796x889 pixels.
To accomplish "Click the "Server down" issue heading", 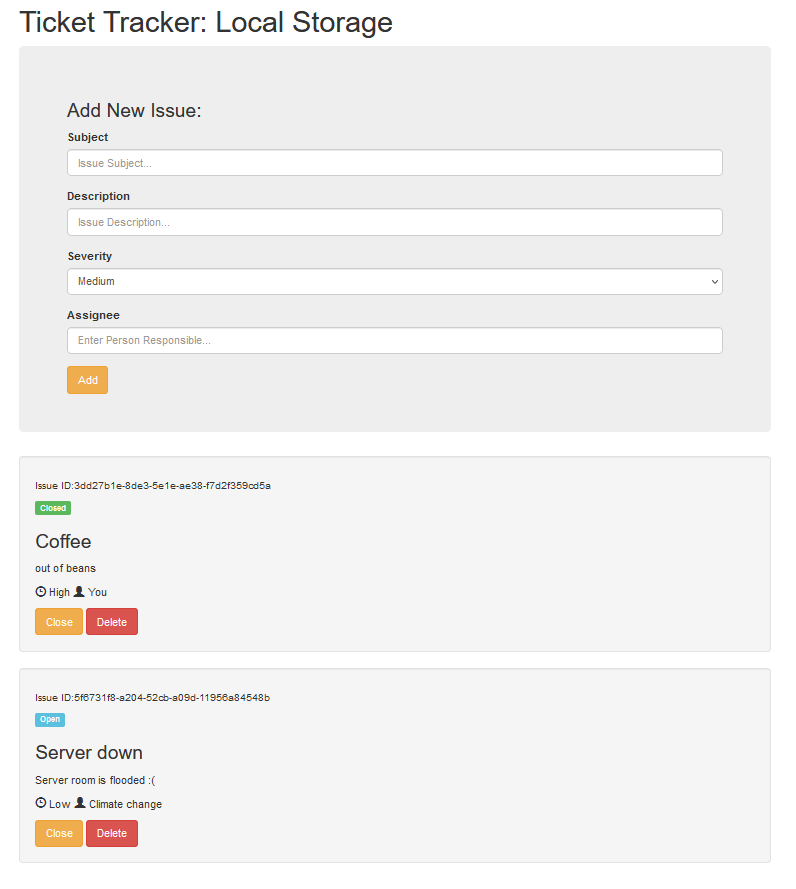I will (89, 753).
